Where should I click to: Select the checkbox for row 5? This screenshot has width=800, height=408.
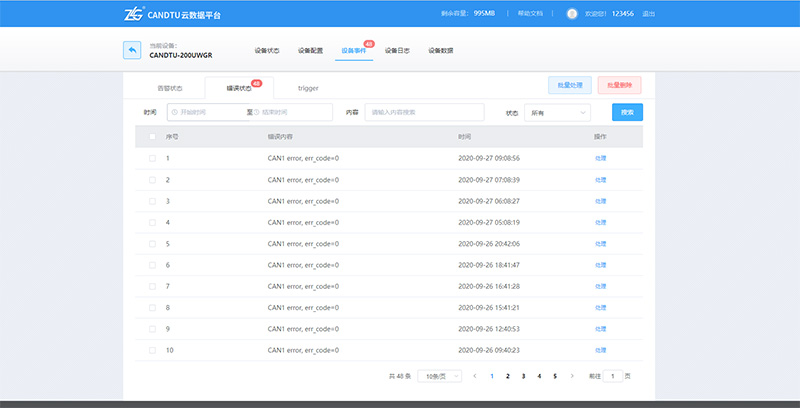[152, 244]
